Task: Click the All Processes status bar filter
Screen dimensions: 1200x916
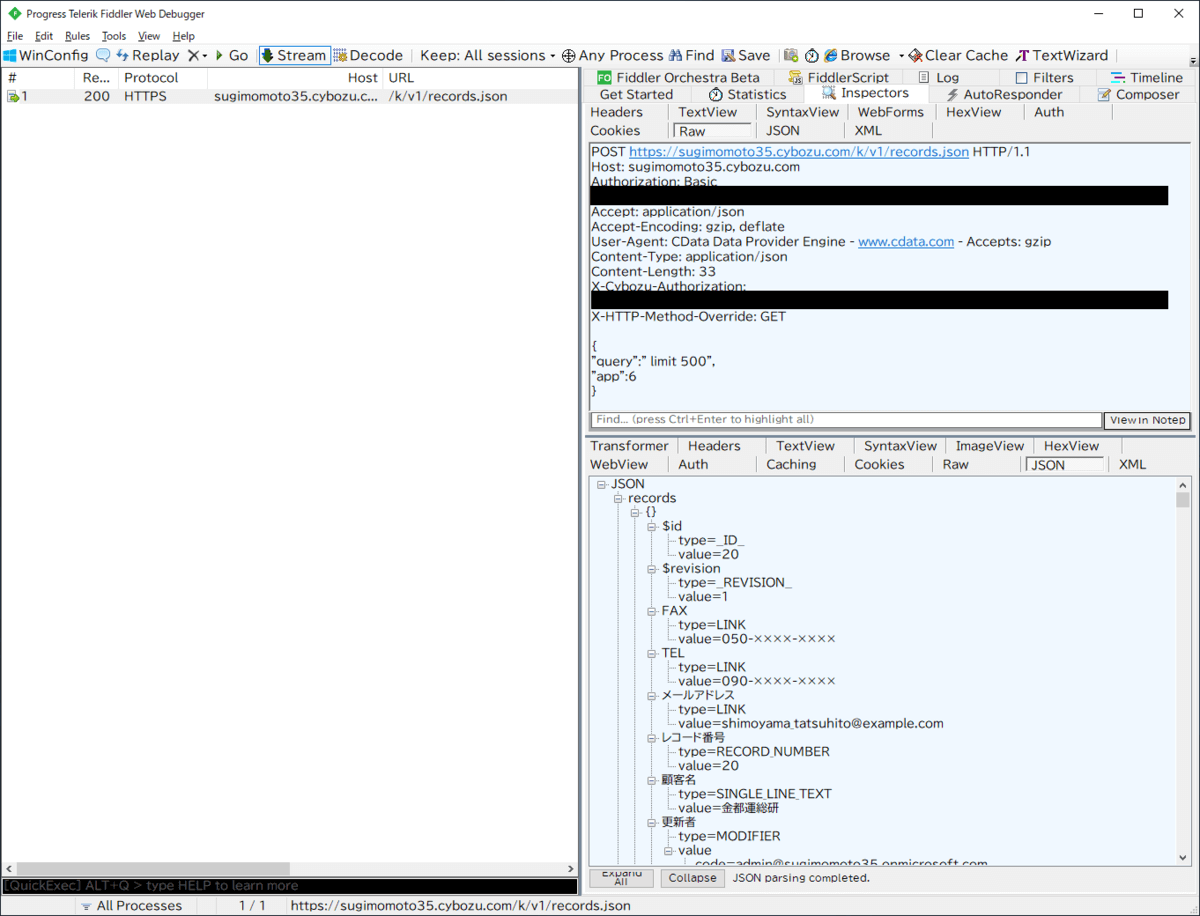Action: click(x=131, y=906)
